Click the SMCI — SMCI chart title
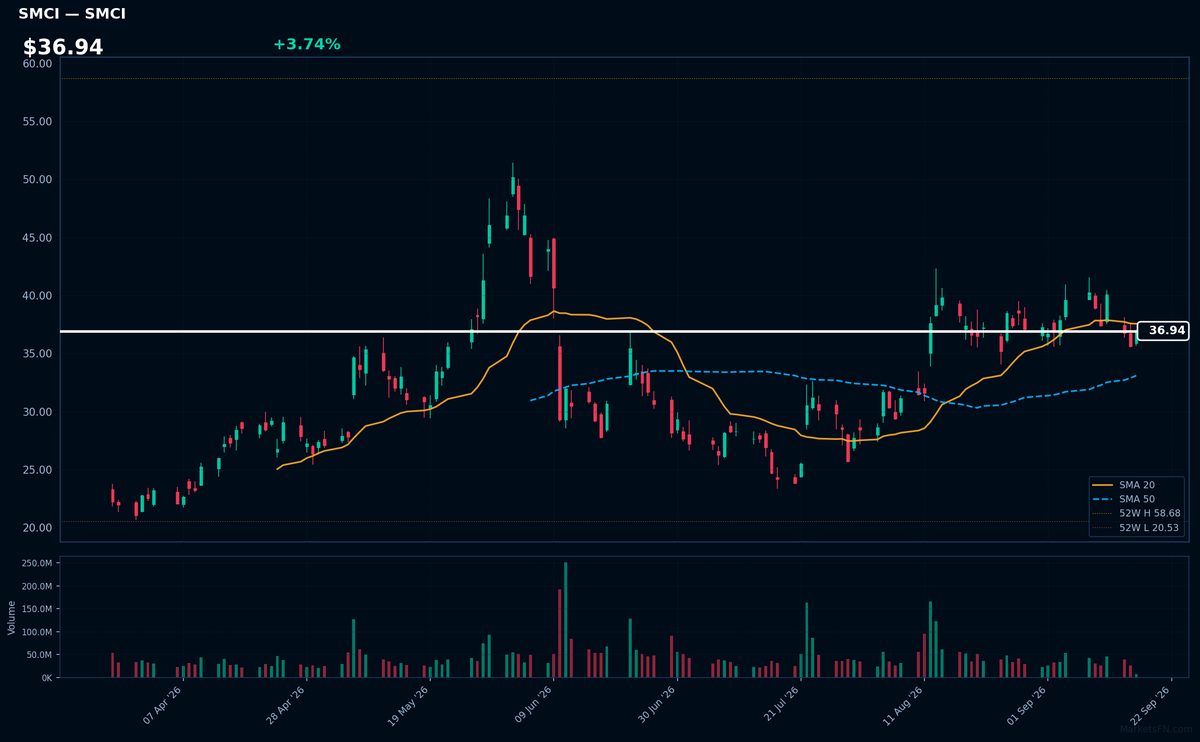The image size is (1200, 742). pos(72,14)
